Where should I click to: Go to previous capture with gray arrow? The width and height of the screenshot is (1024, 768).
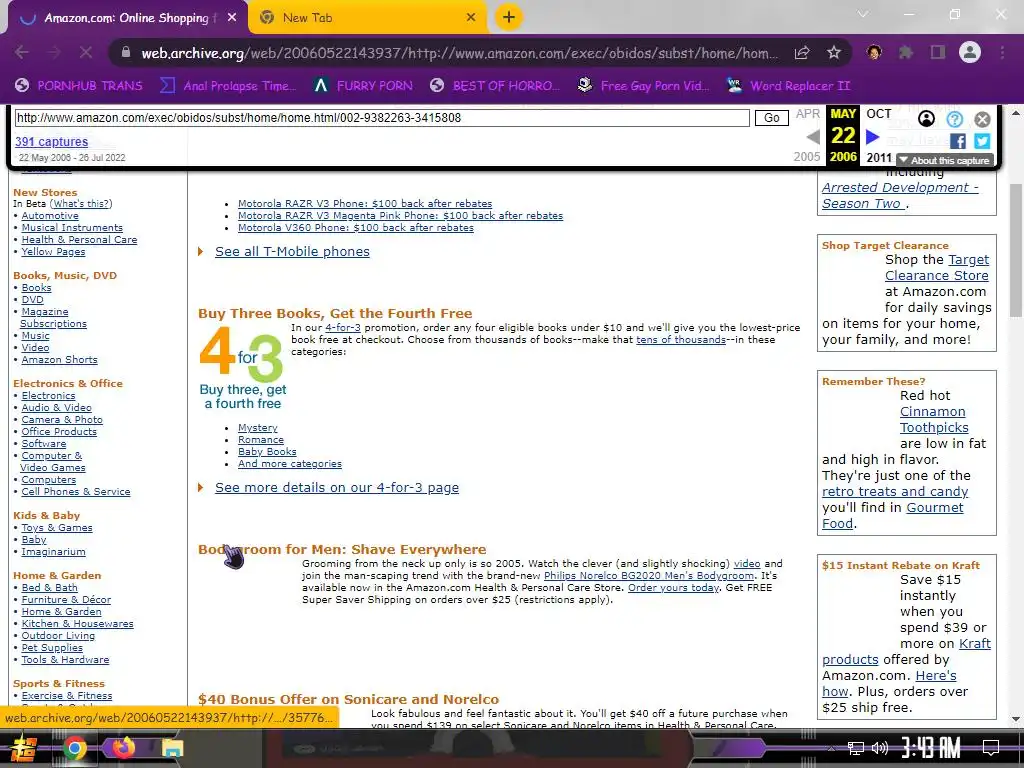pyautogui.click(x=813, y=137)
